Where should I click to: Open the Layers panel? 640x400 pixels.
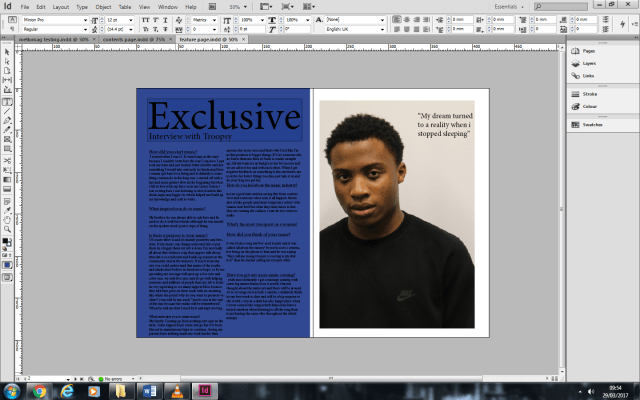pos(588,62)
